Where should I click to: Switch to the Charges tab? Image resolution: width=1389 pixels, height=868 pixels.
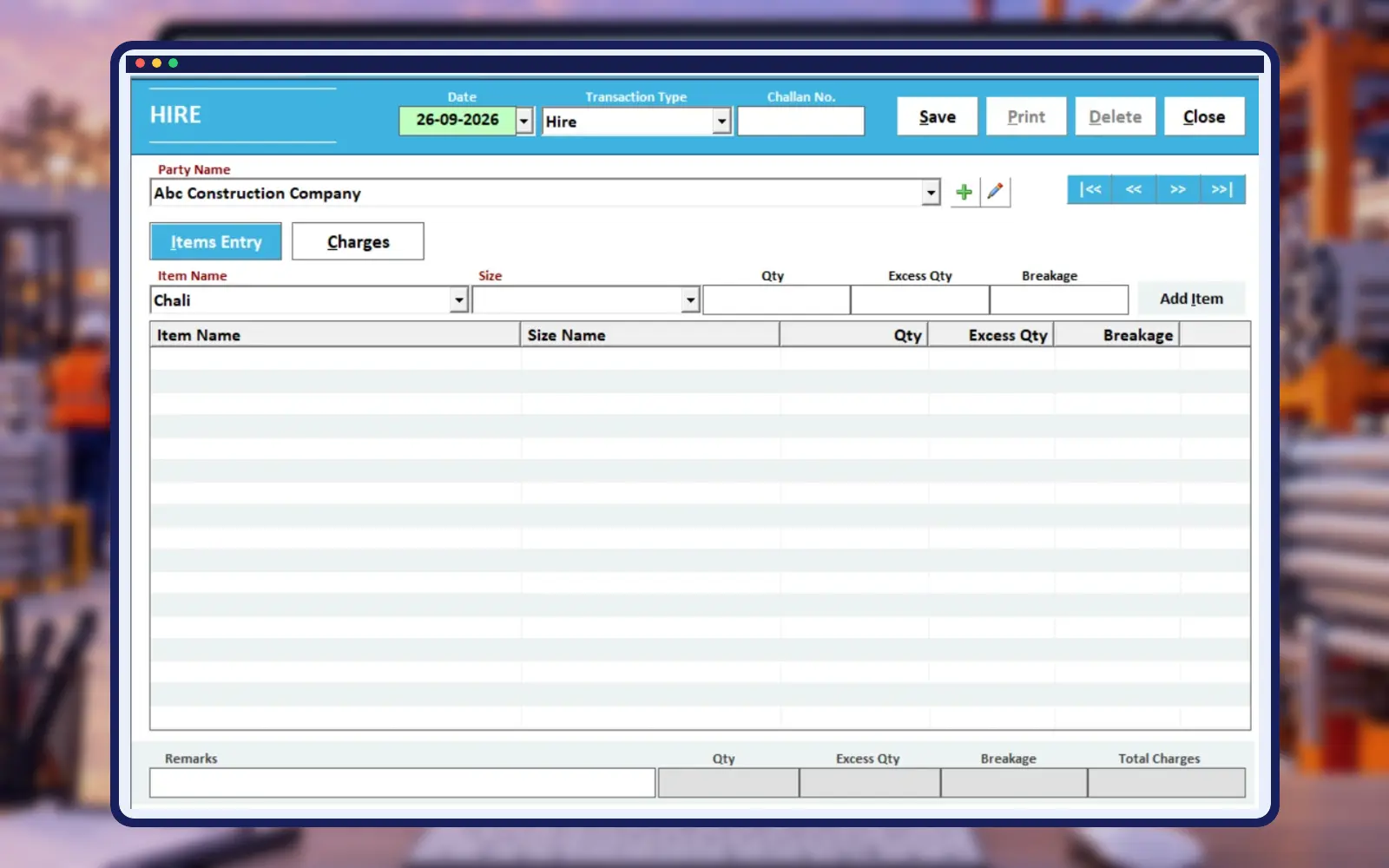358,241
